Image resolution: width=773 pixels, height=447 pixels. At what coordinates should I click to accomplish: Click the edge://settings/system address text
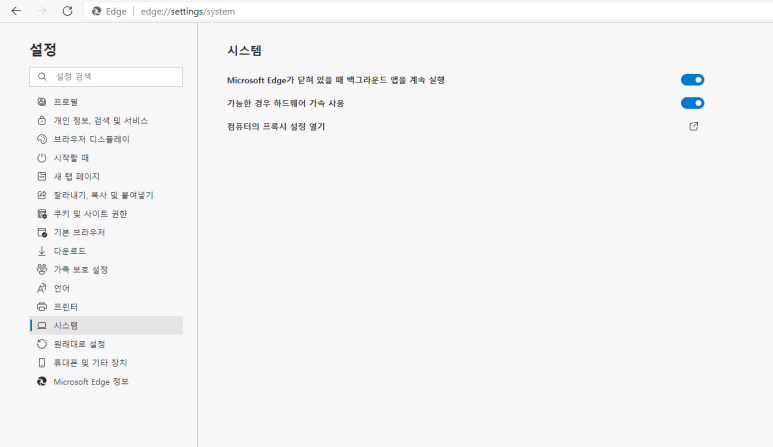tap(188, 11)
